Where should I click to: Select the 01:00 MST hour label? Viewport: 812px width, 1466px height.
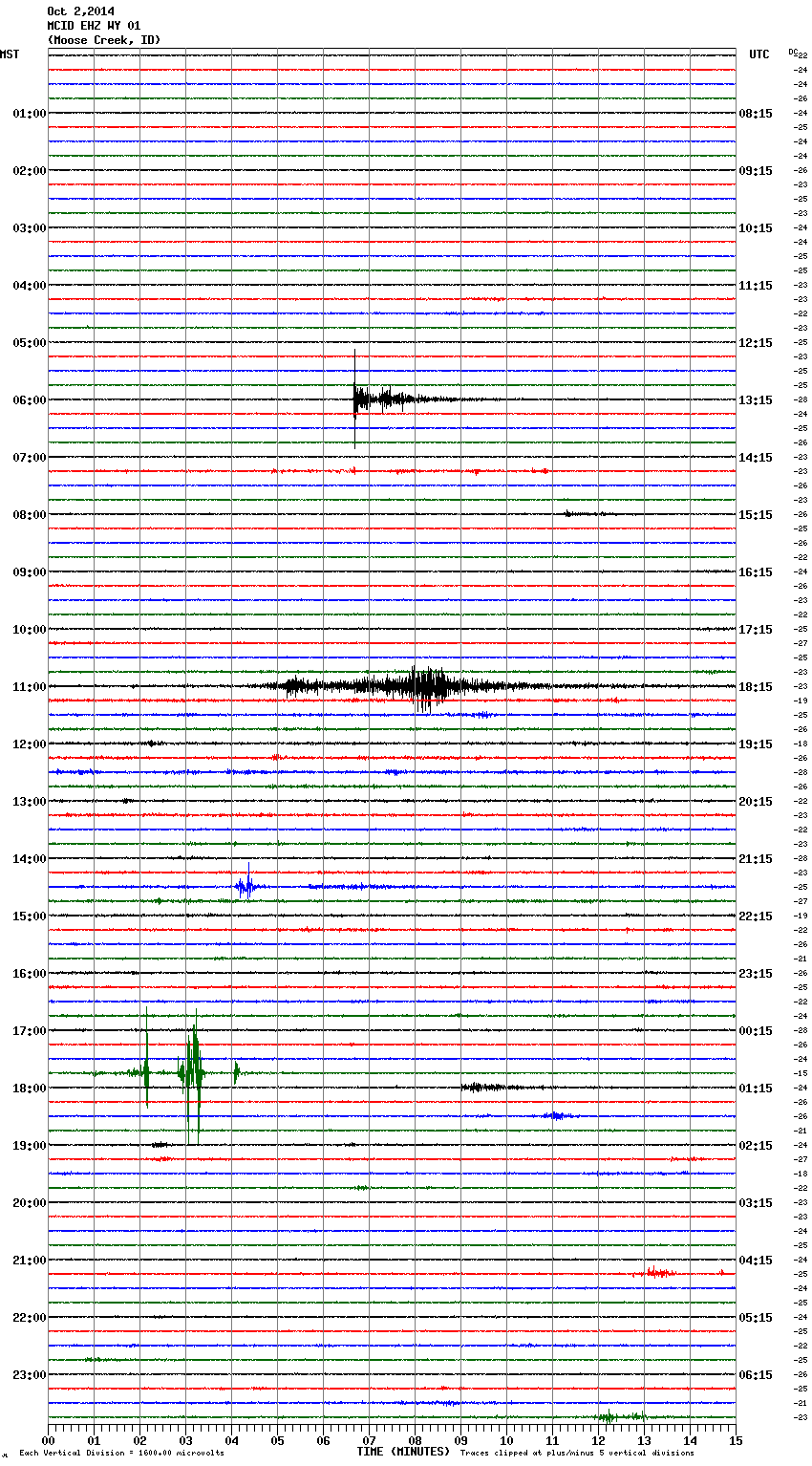pyautogui.click(x=29, y=114)
